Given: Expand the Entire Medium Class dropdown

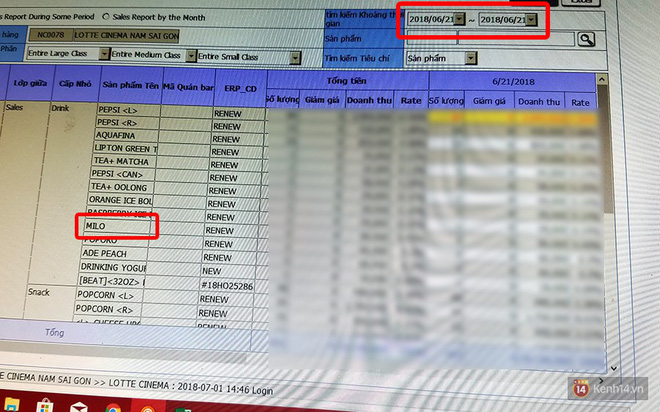Looking at the screenshot, I should coord(192,56).
